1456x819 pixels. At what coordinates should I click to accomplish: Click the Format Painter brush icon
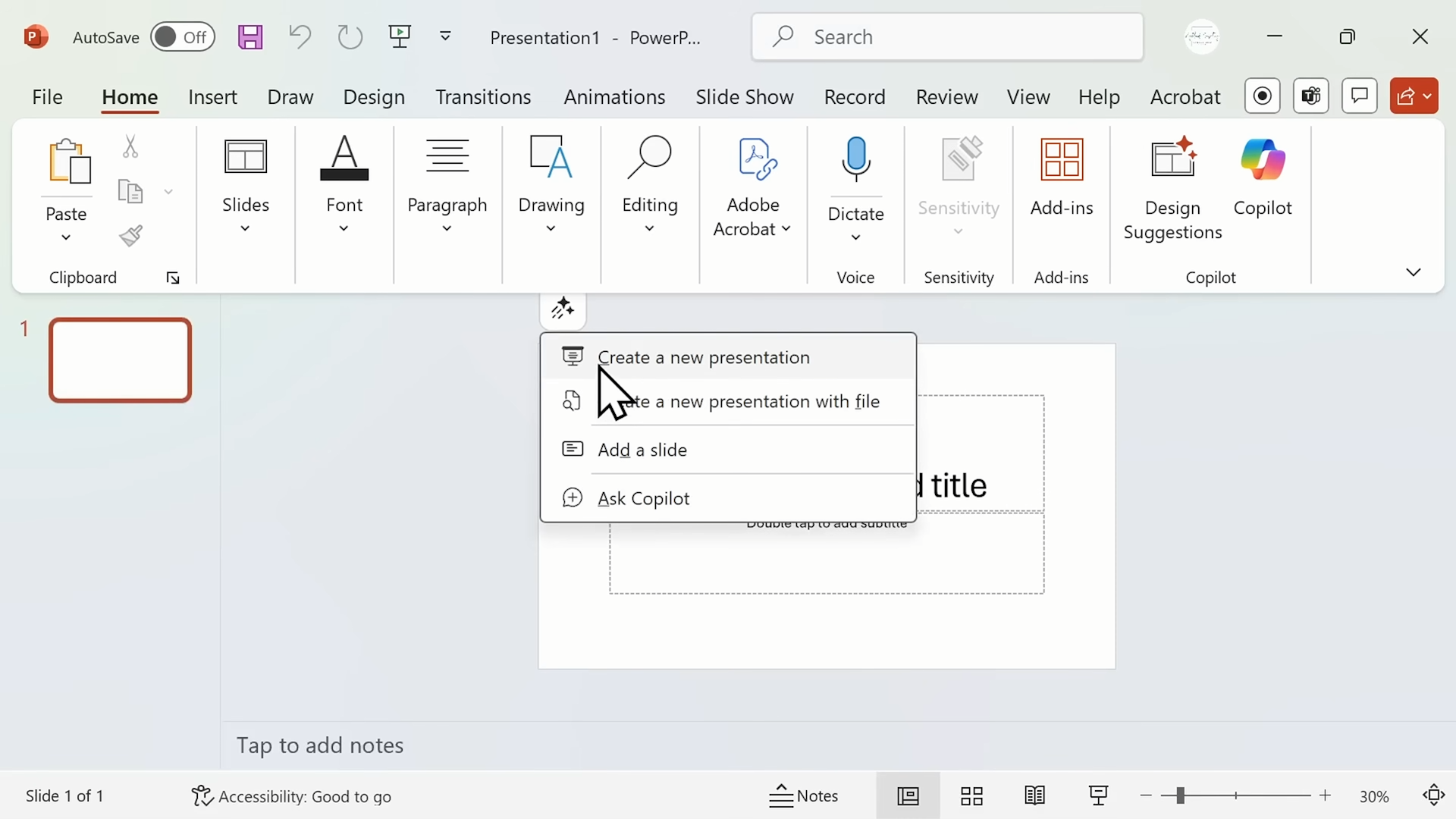(131, 236)
